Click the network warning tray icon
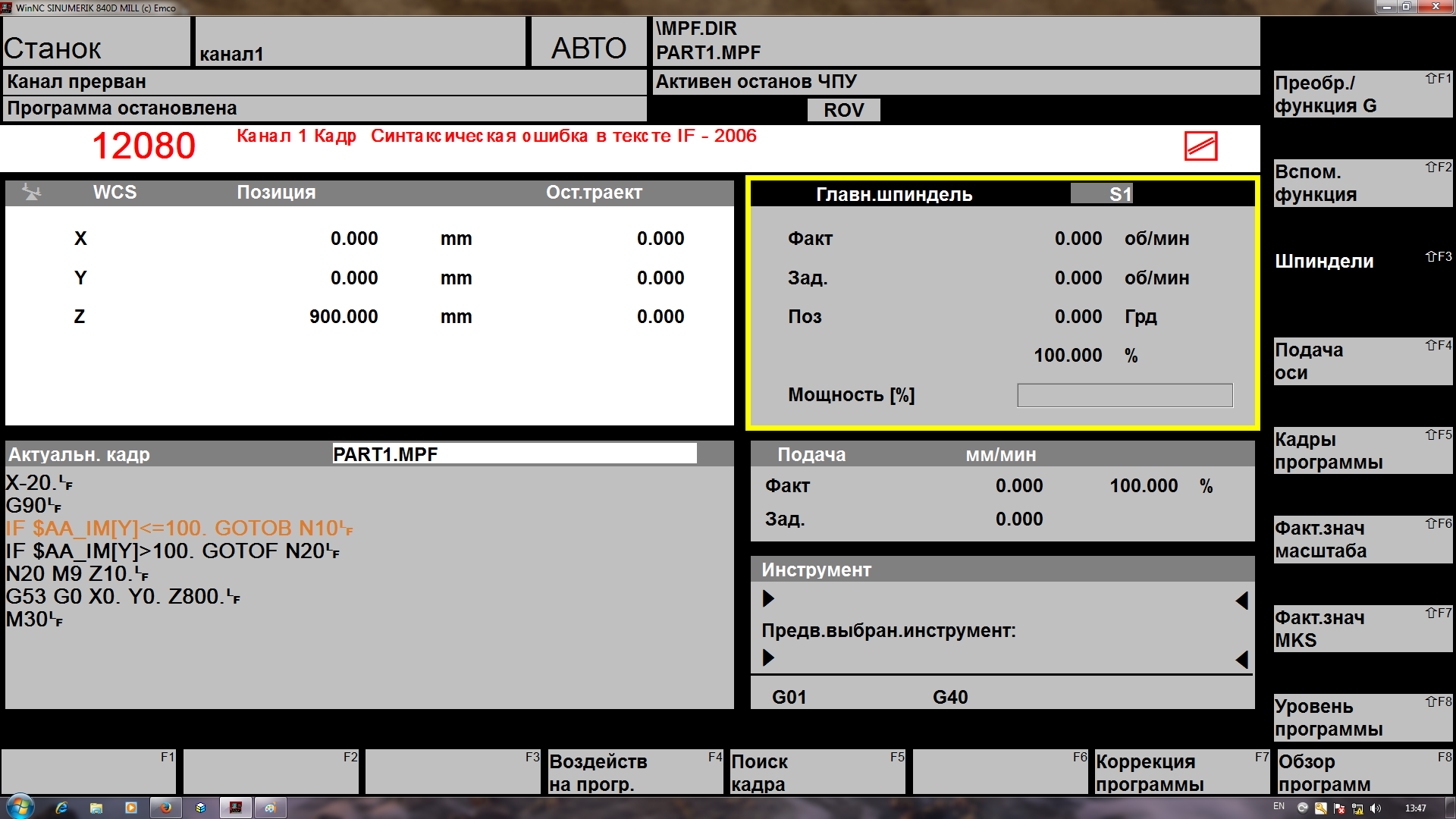Viewport: 1456px width, 819px height. click(x=1357, y=808)
